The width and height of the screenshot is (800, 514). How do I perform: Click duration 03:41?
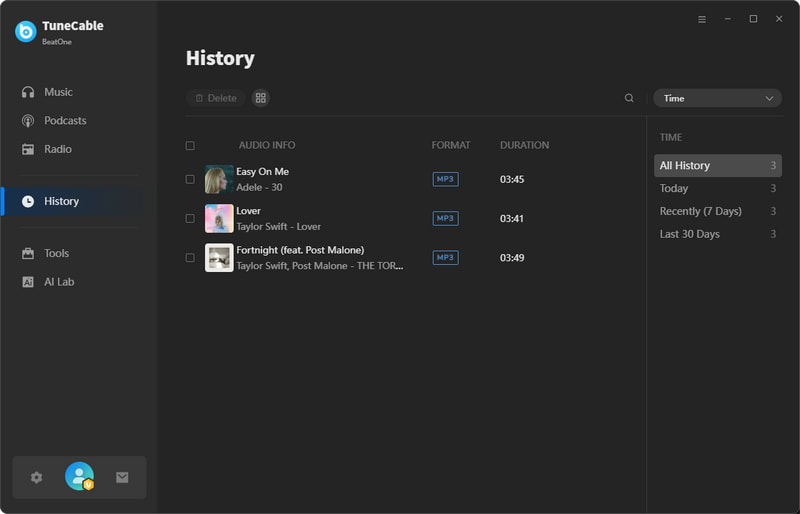point(512,218)
